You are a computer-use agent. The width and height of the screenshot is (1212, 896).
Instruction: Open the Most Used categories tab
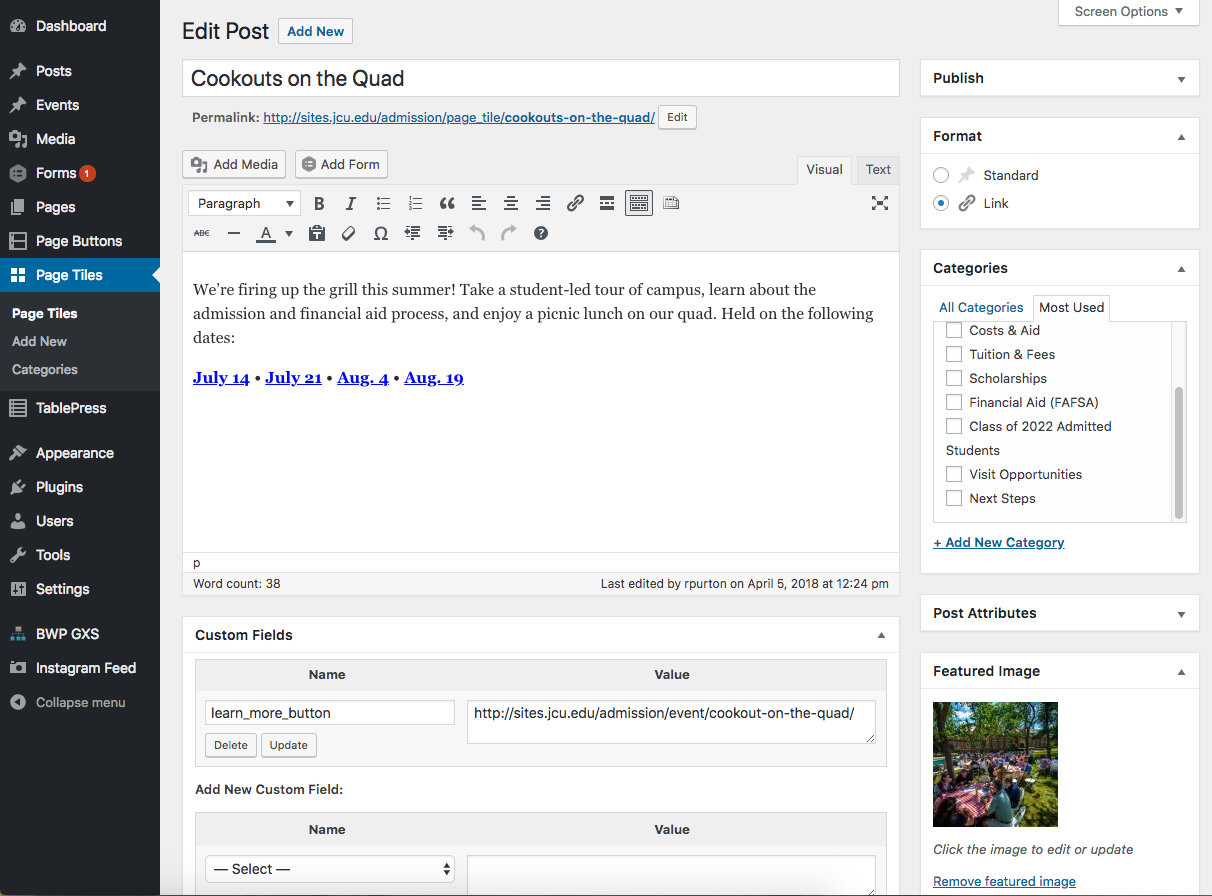(1072, 307)
